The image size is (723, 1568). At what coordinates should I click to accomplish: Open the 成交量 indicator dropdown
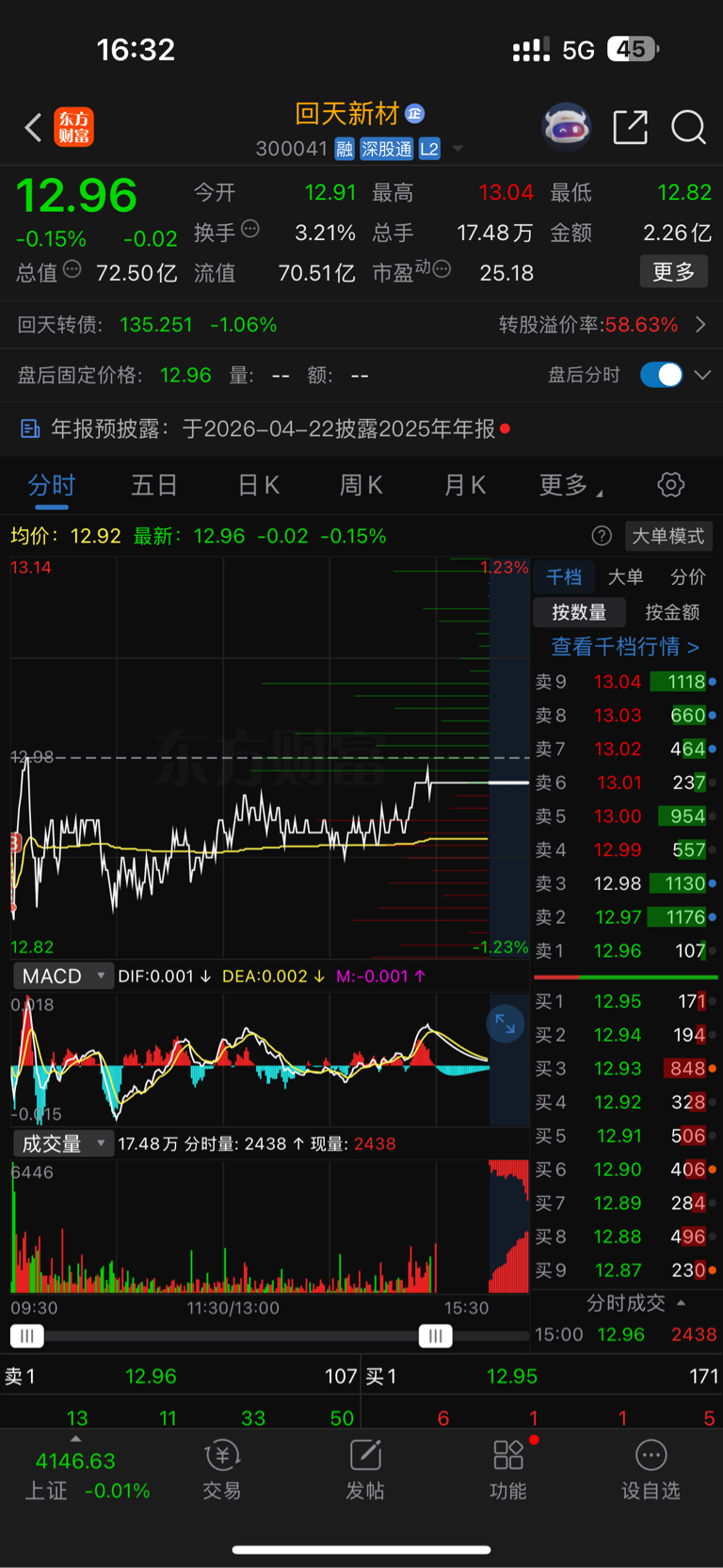[63, 1143]
